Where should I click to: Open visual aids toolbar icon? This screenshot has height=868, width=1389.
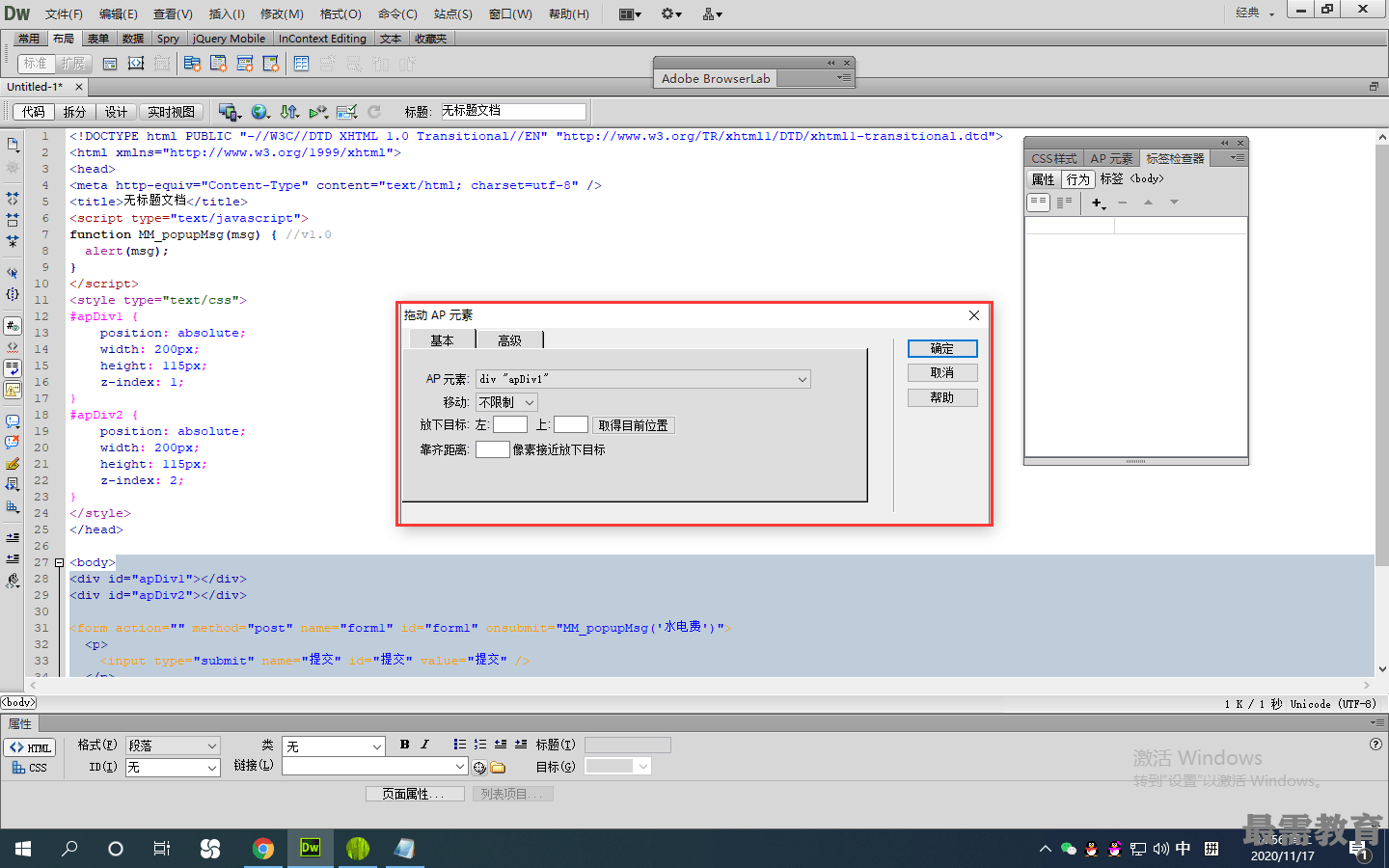tap(318, 112)
